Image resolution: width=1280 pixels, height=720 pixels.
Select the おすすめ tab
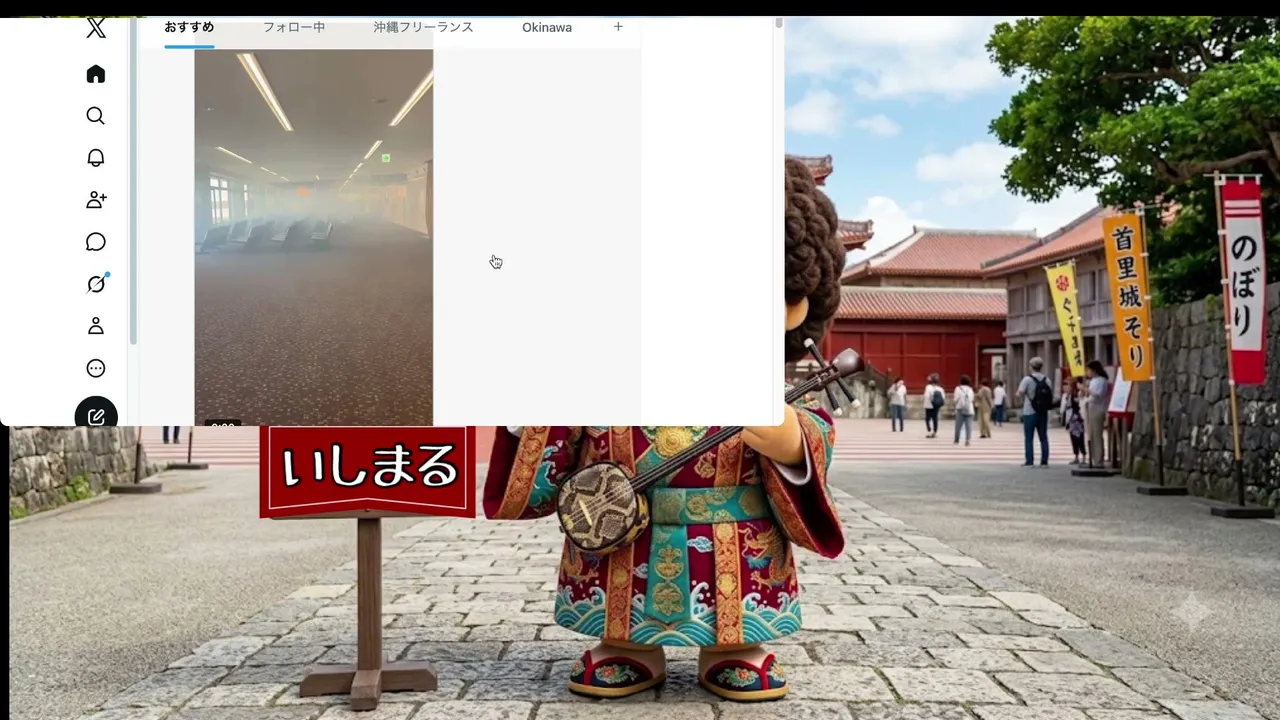[189, 28]
